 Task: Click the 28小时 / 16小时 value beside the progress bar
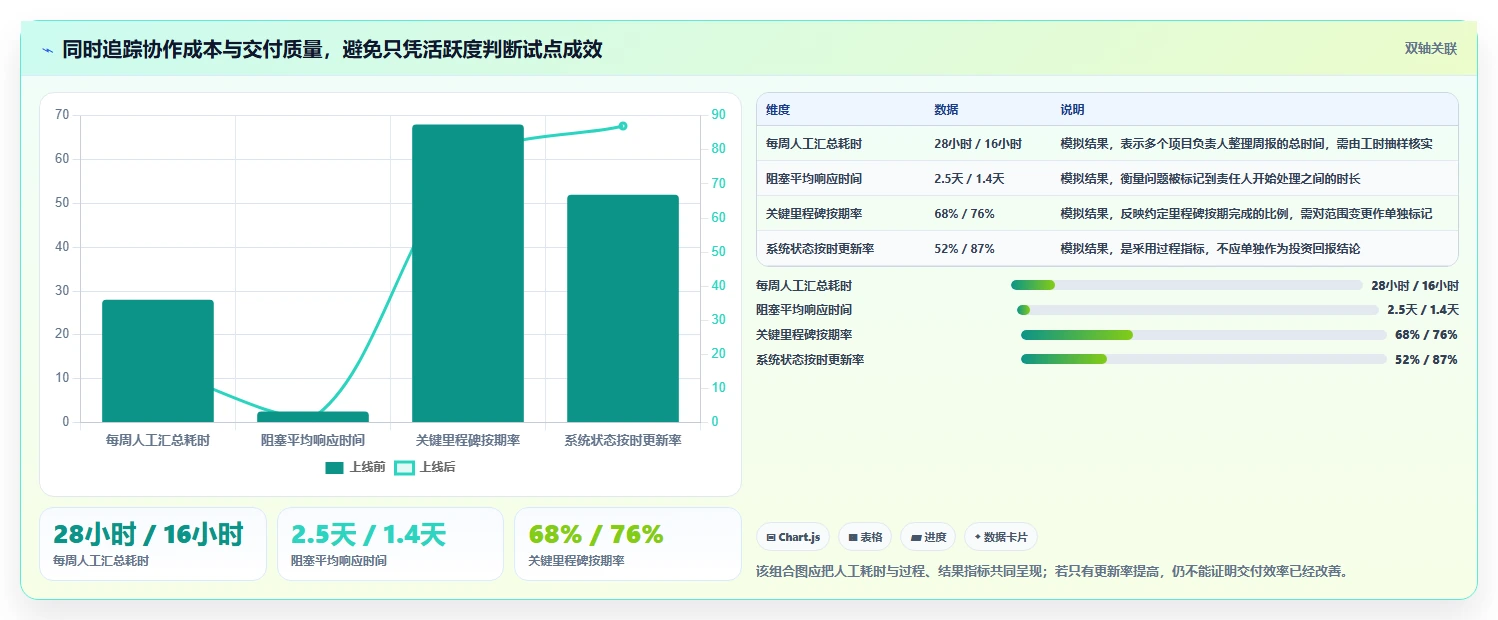[x=1415, y=285]
